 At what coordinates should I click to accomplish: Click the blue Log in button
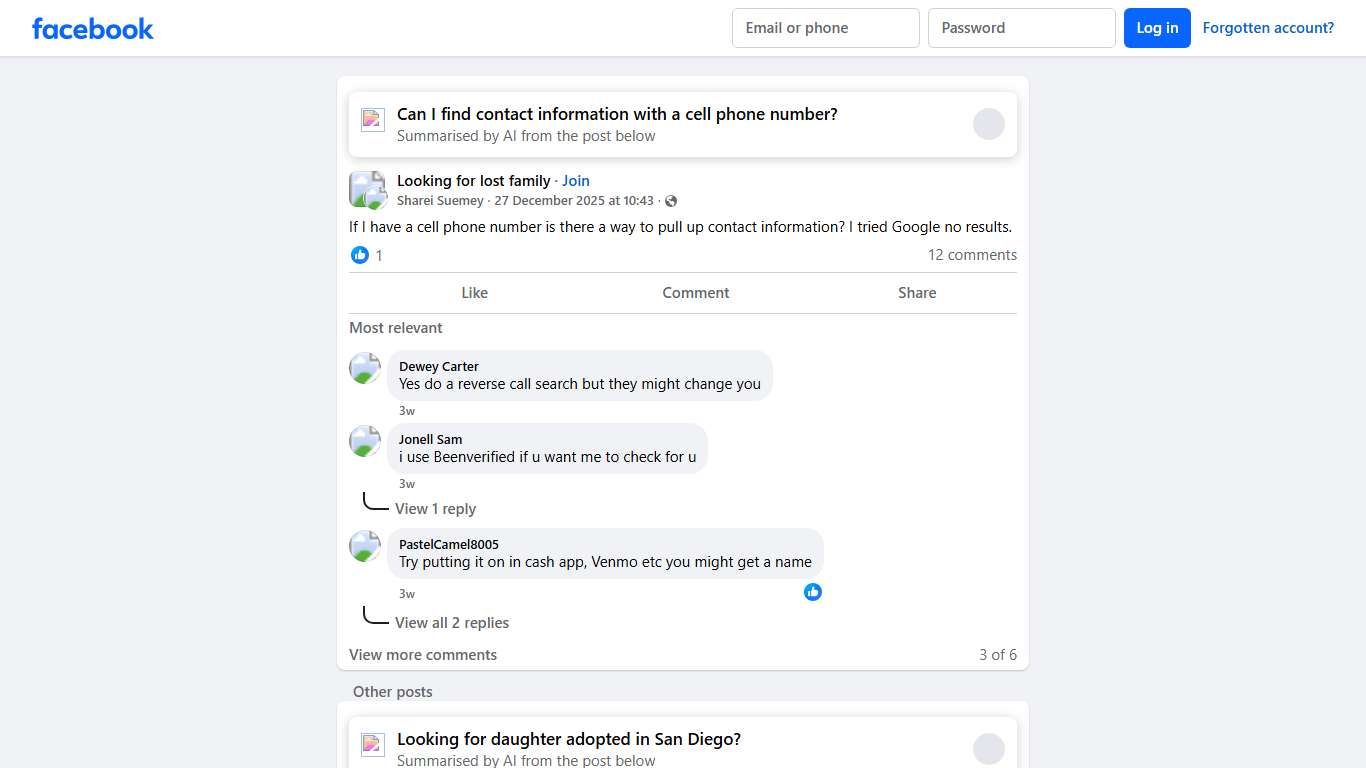click(1157, 28)
